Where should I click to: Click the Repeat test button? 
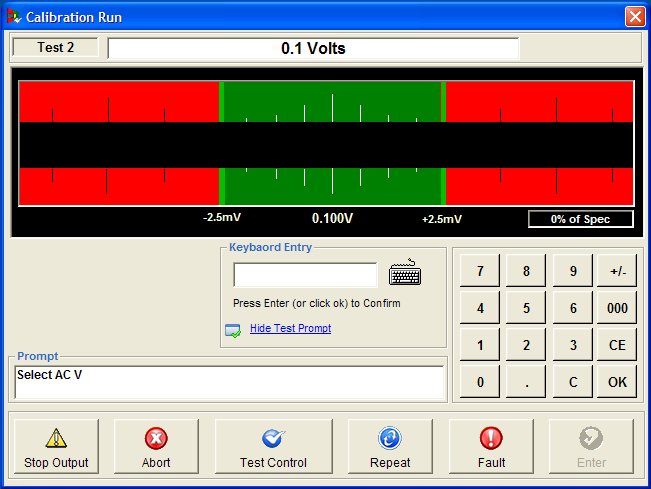coord(390,447)
